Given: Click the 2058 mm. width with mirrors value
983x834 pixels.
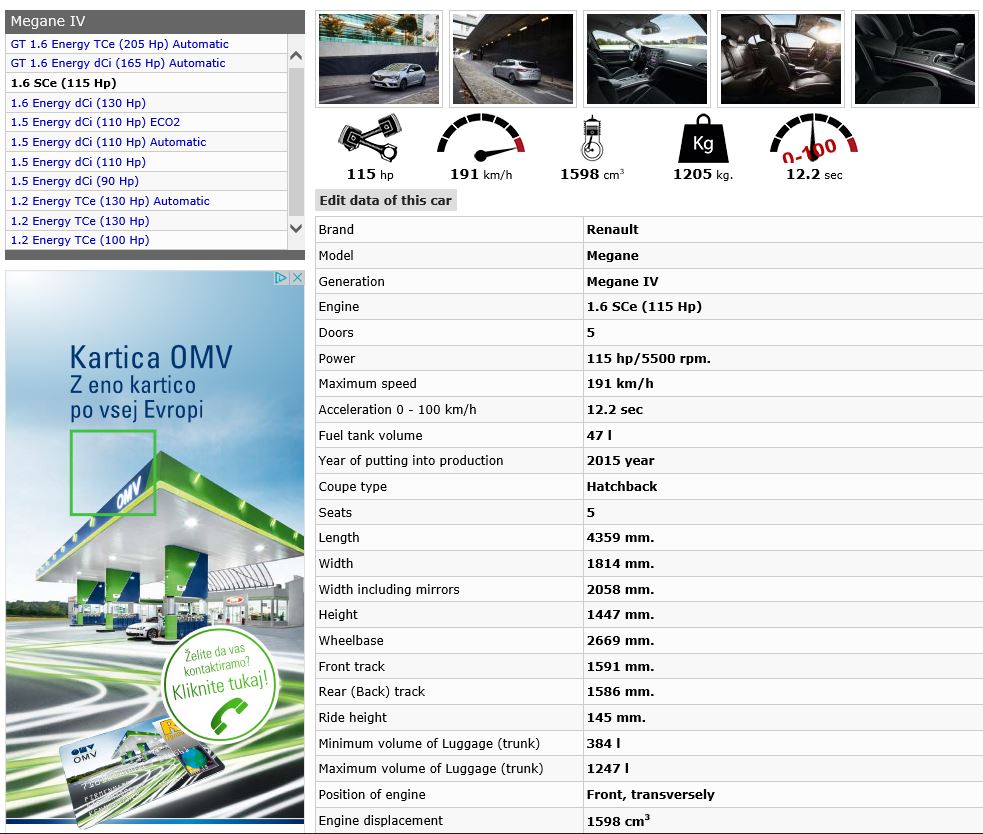Looking at the screenshot, I should 621,589.
